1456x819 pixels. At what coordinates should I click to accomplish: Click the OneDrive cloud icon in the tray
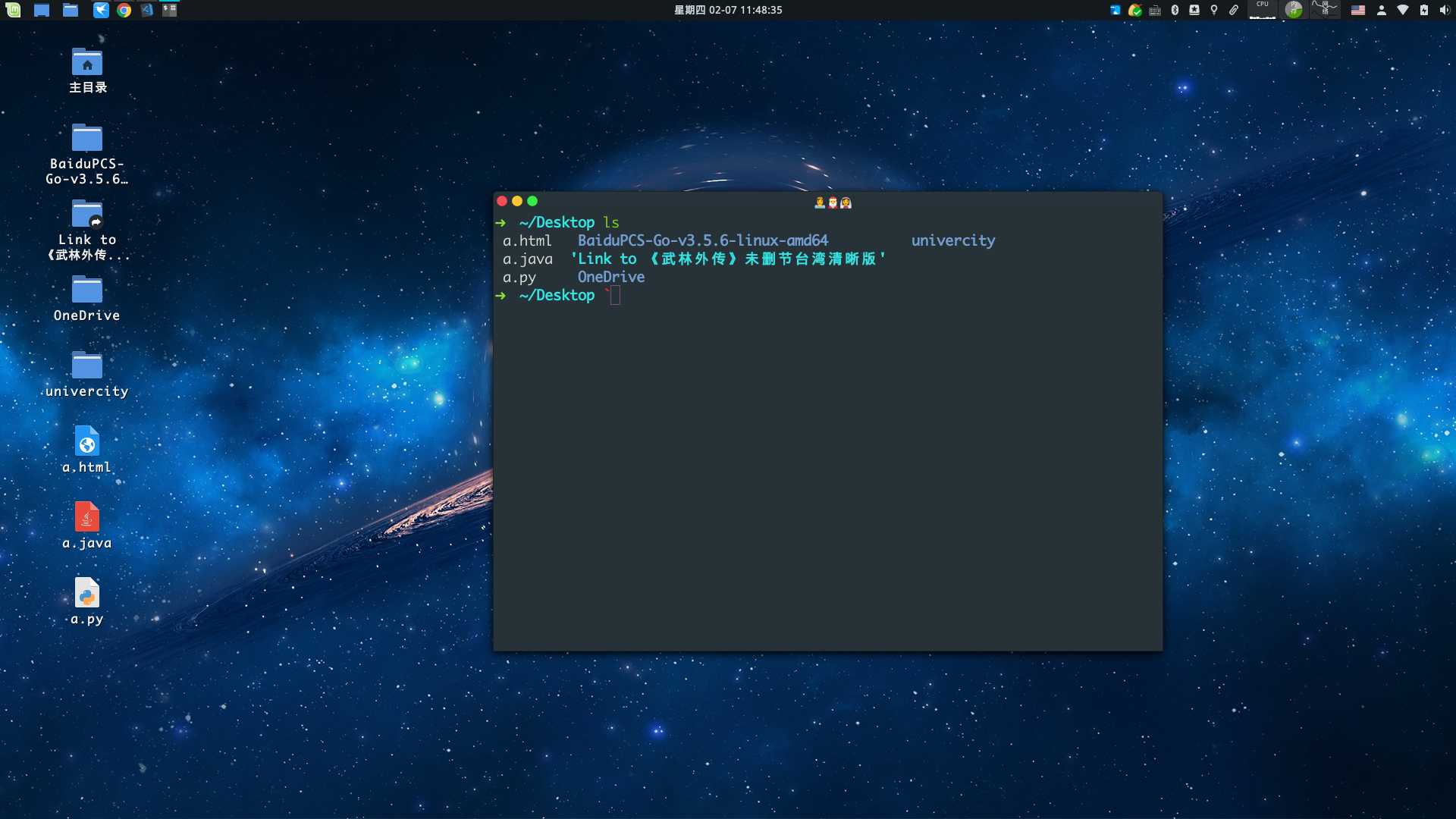(x=1115, y=11)
